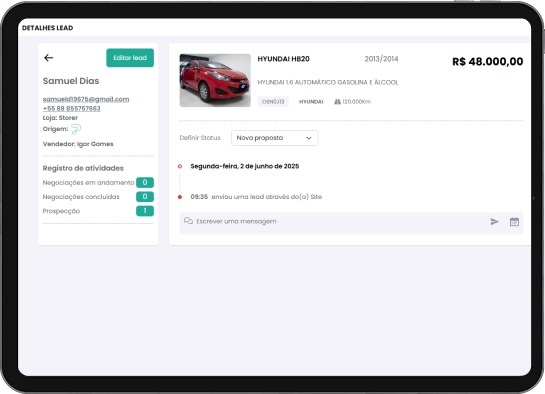Click the Origem source logo icon

(x=76, y=129)
